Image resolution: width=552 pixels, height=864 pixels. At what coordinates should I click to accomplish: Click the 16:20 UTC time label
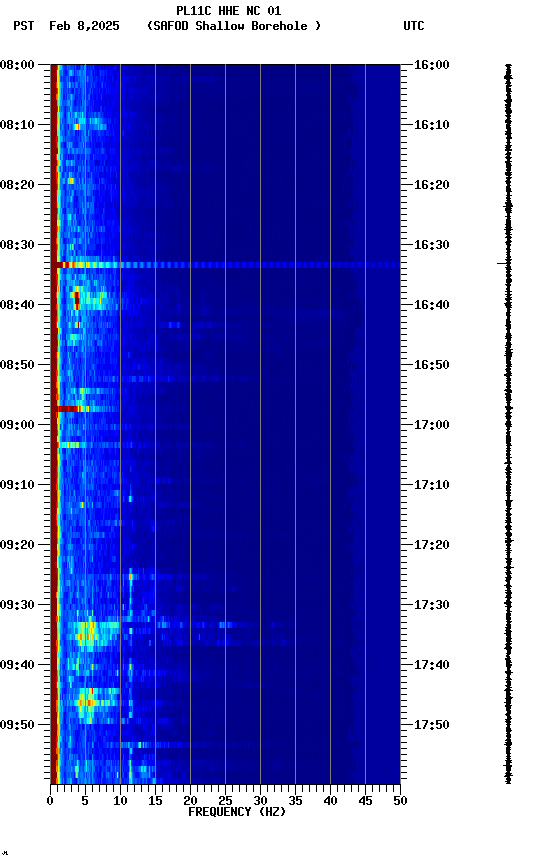[432, 185]
